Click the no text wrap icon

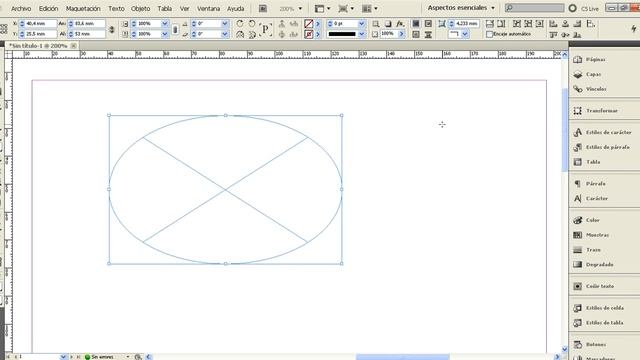point(416,24)
